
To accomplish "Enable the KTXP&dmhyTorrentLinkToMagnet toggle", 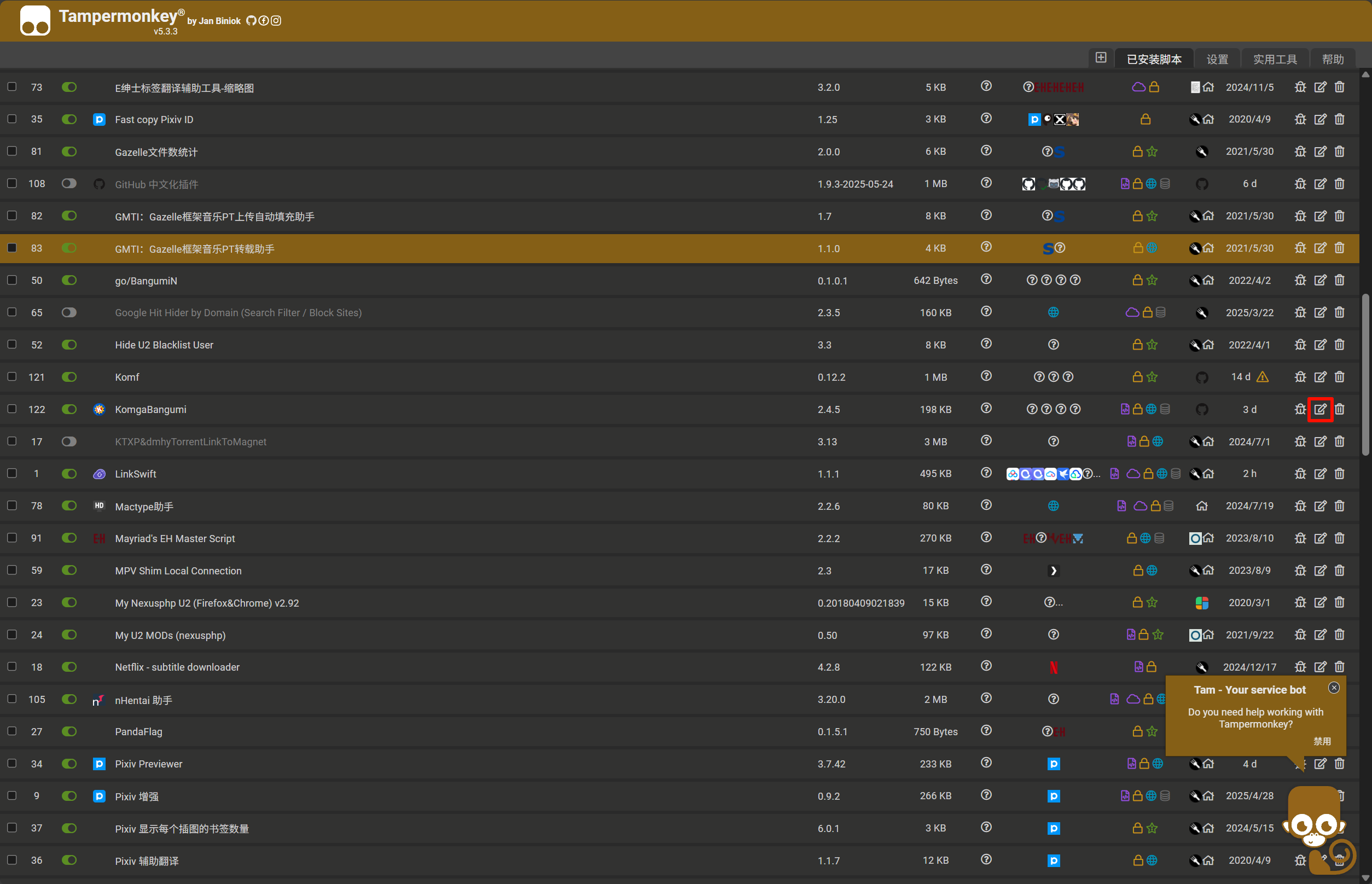I will point(69,441).
